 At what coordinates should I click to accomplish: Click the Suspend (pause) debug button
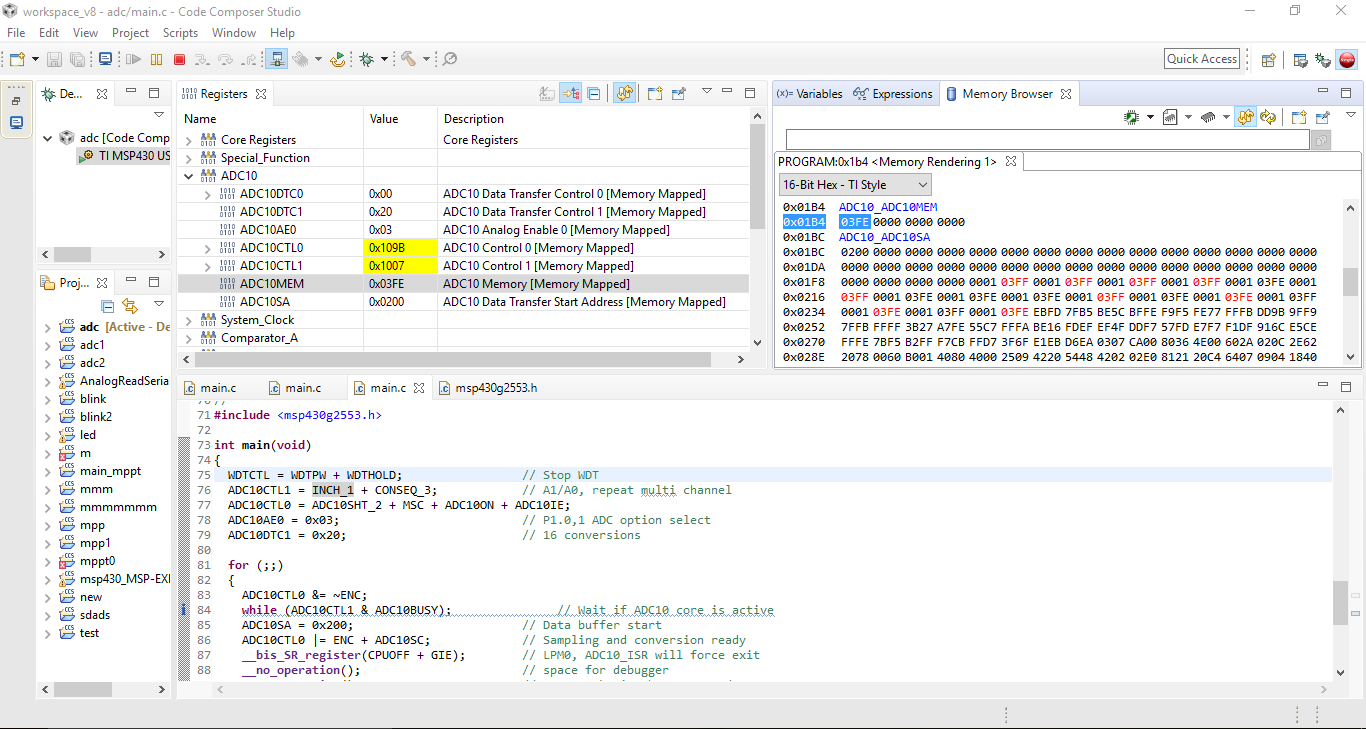[157, 60]
